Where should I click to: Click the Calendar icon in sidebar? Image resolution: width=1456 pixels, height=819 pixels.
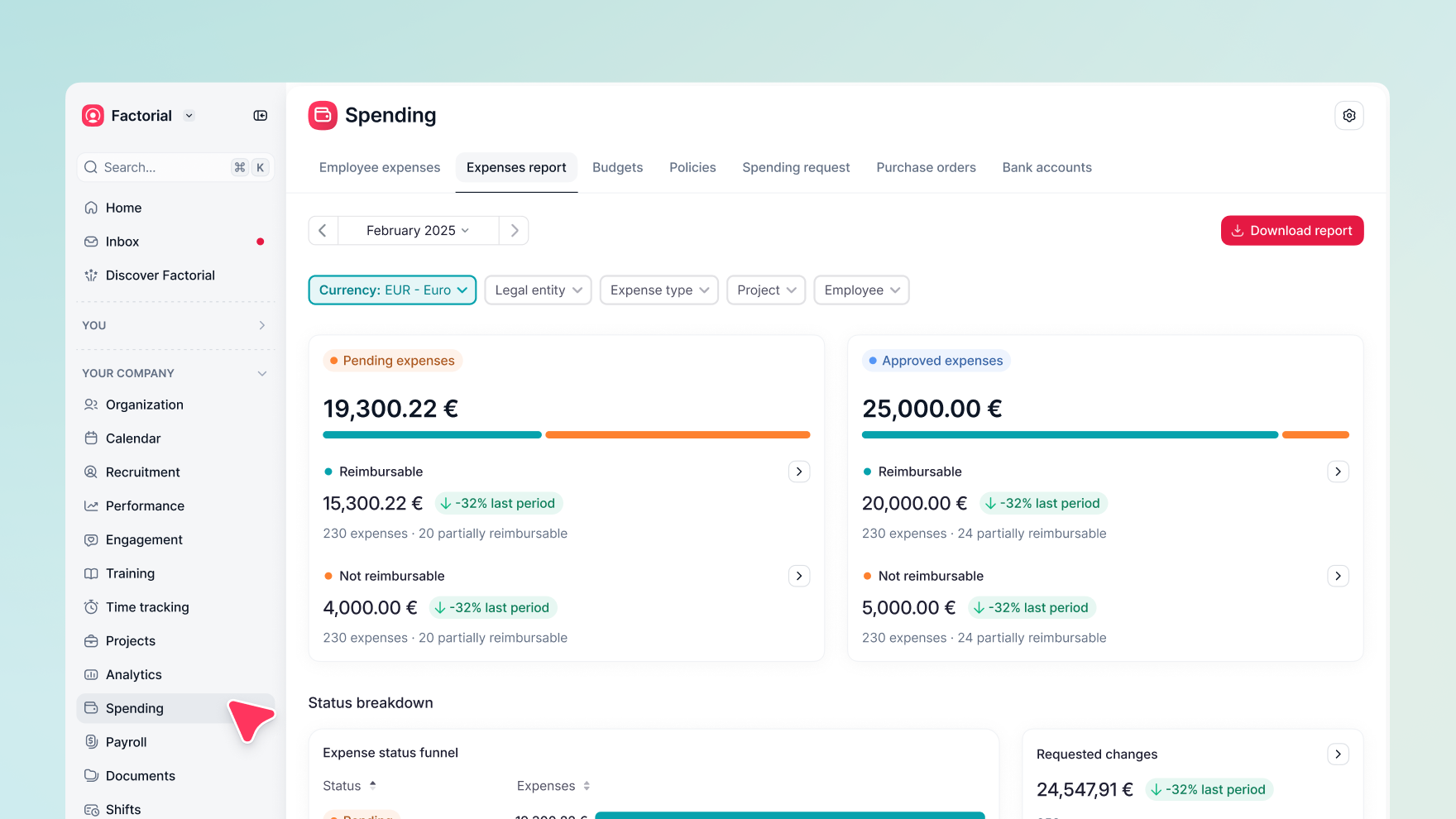point(91,438)
